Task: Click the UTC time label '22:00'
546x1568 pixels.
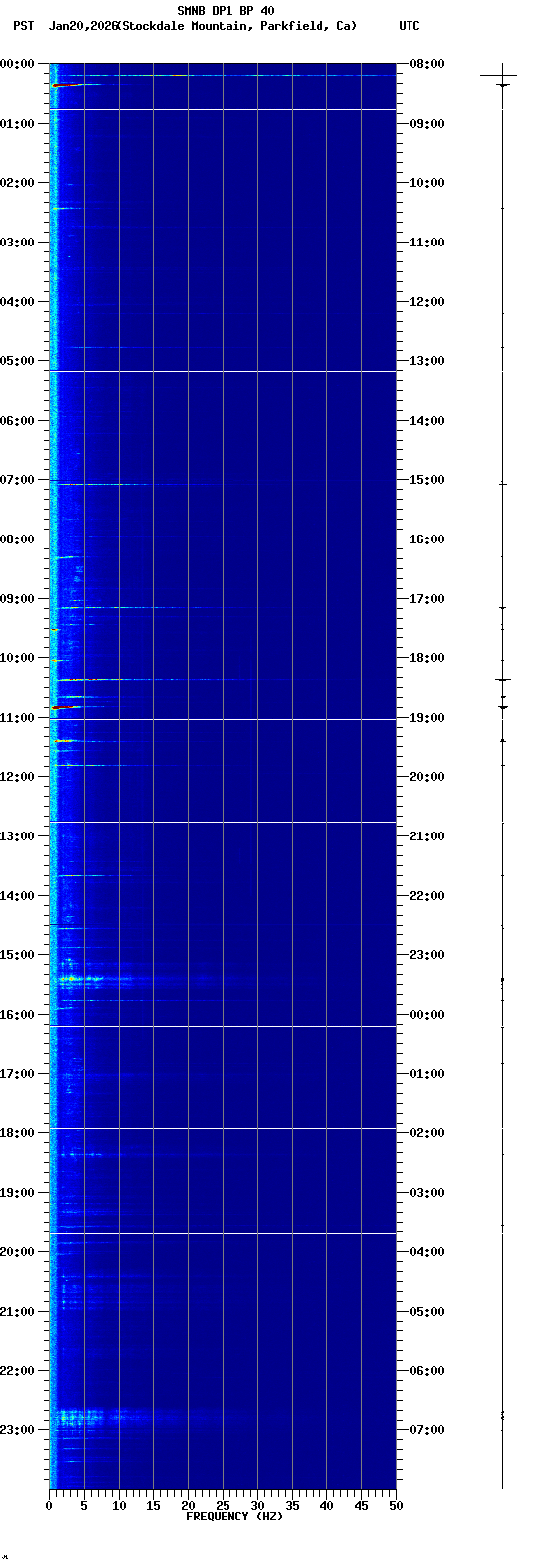Action: (x=427, y=896)
